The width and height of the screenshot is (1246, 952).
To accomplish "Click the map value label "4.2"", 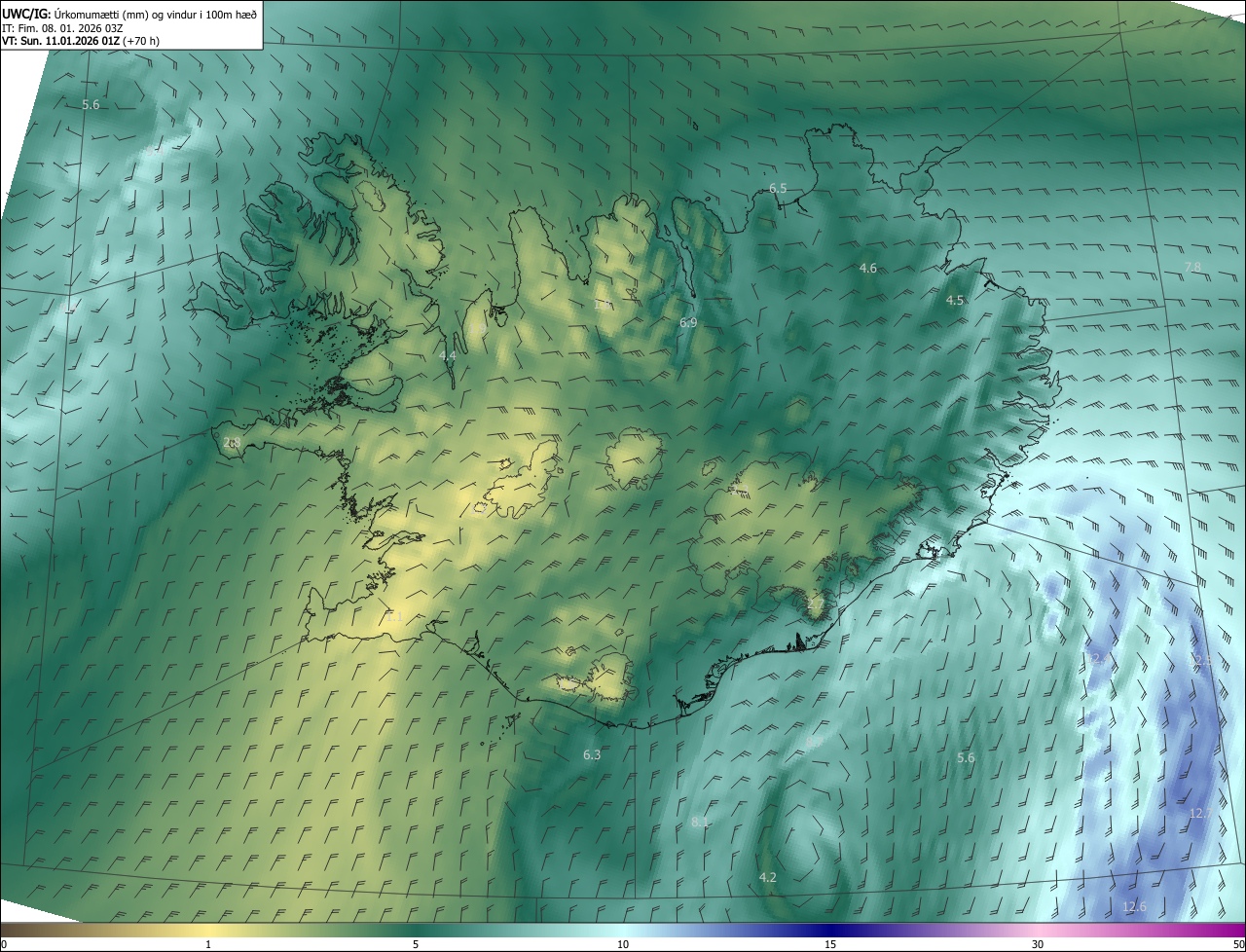I will click(x=768, y=877).
